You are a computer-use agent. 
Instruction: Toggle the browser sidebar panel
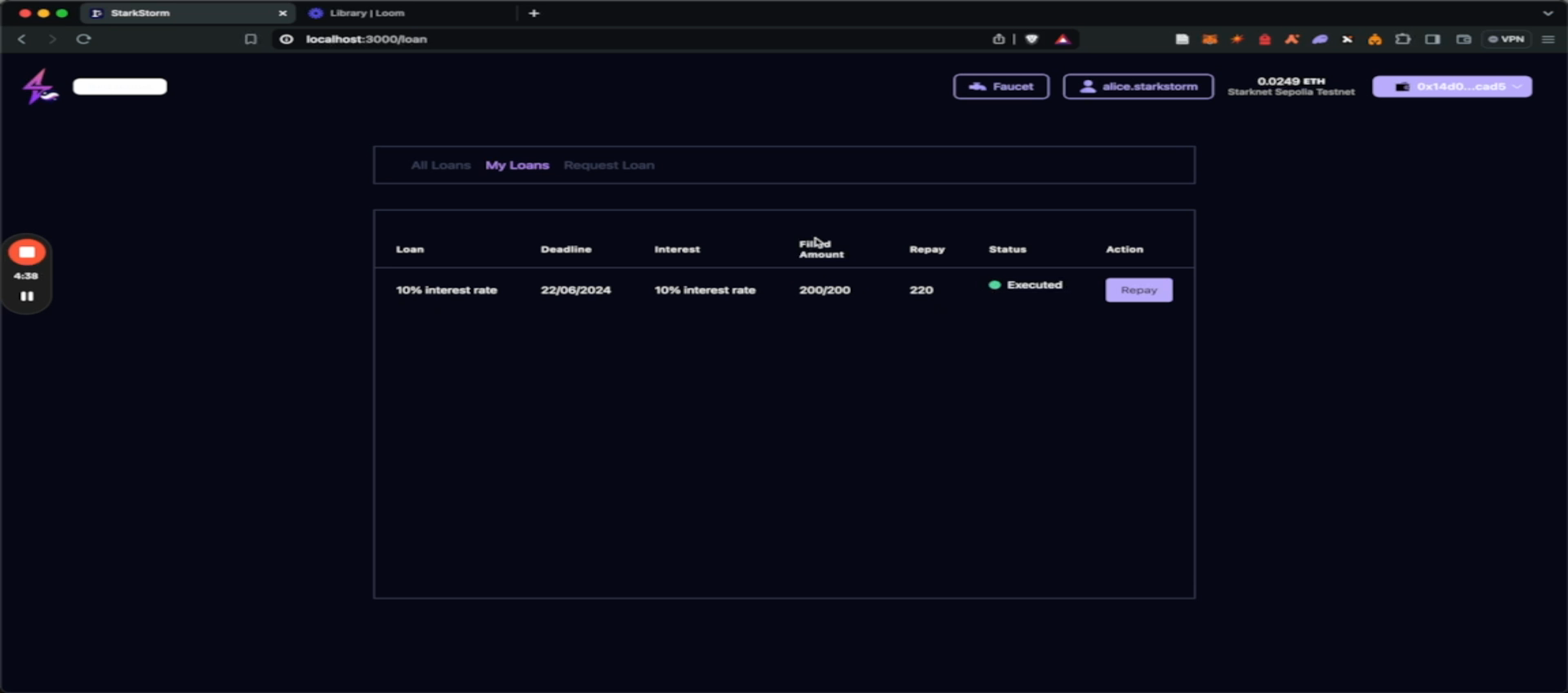1432,39
